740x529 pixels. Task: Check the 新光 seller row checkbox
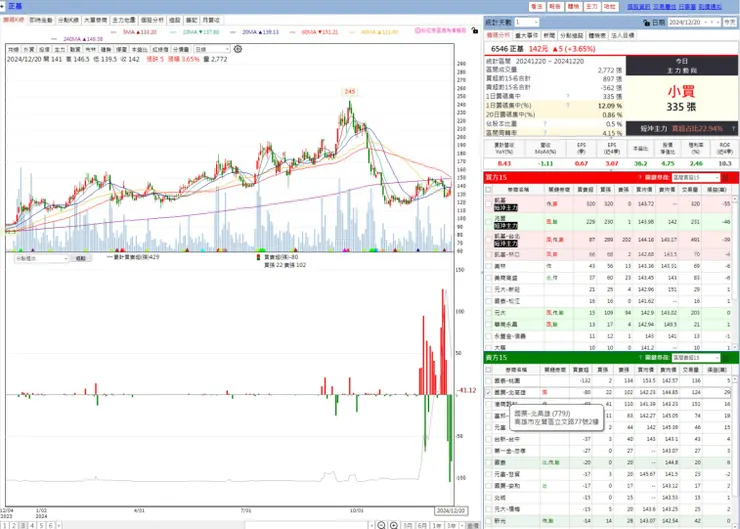point(488,521)
